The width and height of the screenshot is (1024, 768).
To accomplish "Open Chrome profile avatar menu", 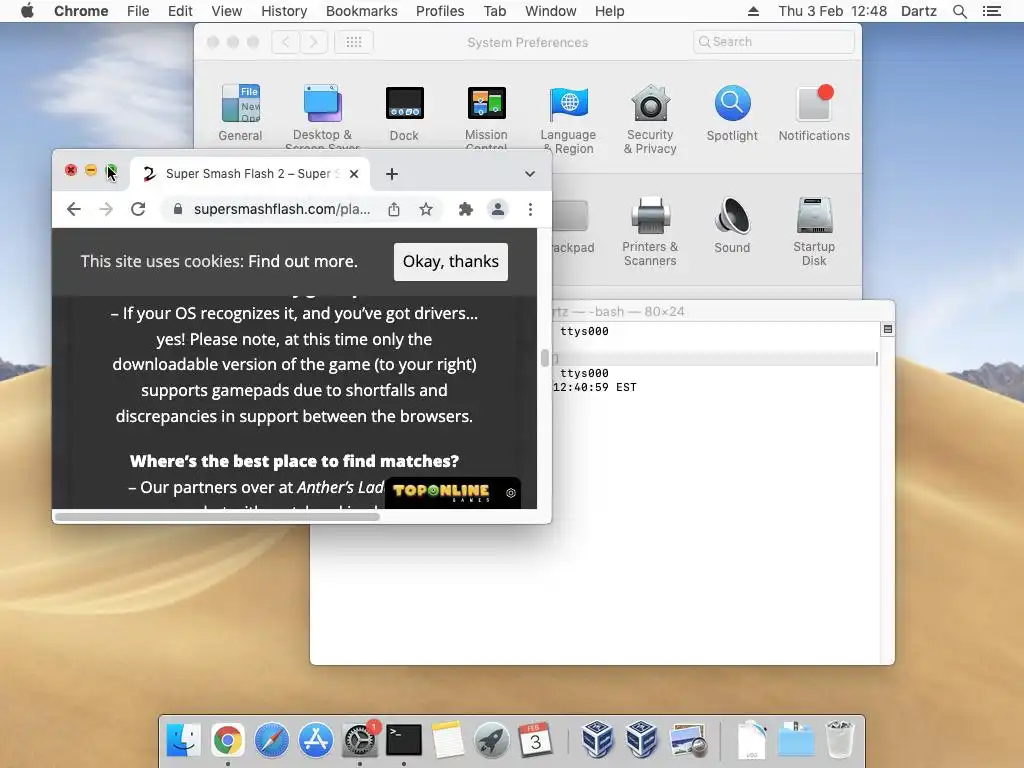I will click(498, 209).
